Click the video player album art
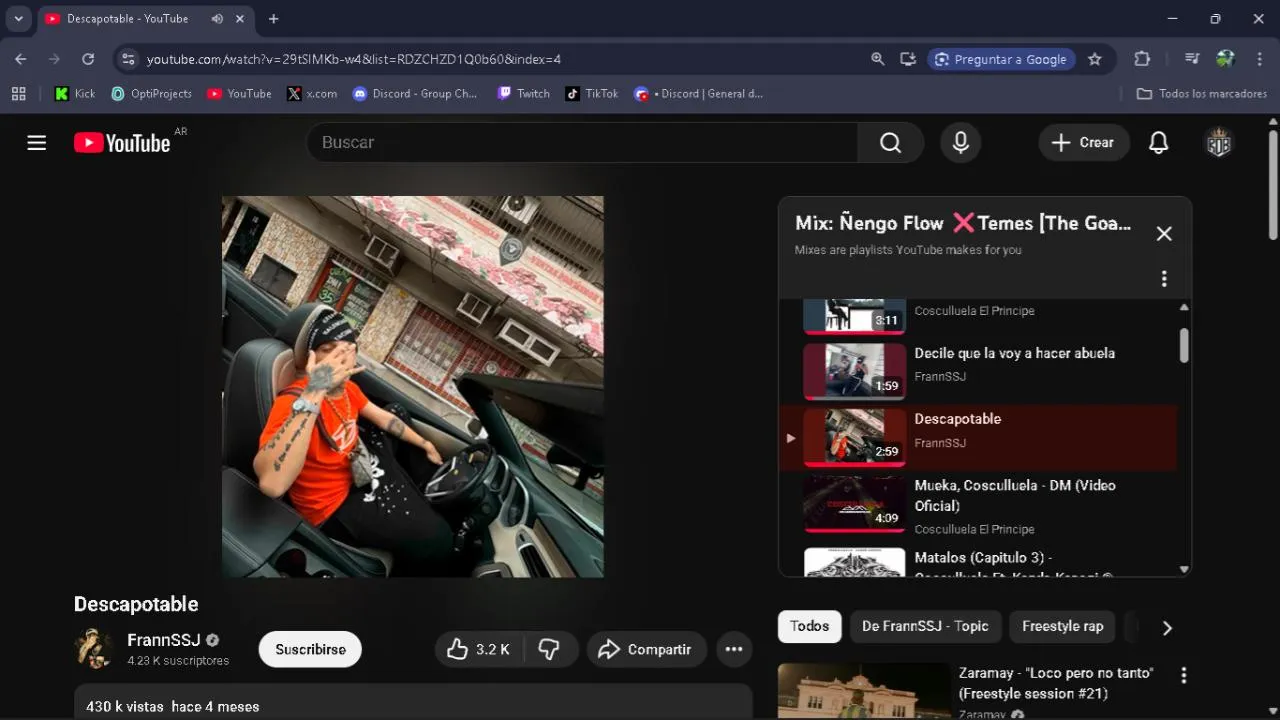 pos(412,386)
